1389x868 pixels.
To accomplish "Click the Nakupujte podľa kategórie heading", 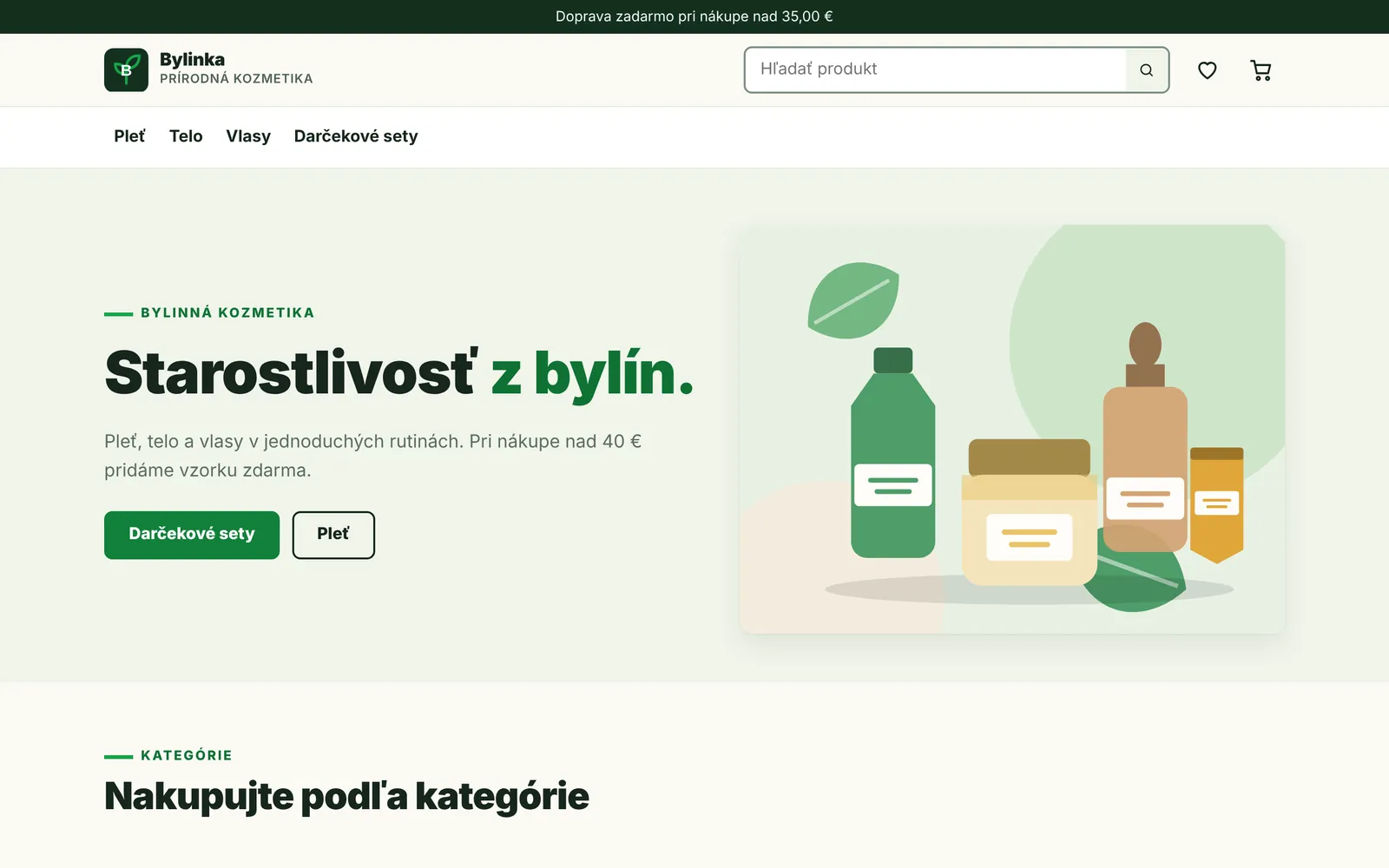I will coord(346,796).
